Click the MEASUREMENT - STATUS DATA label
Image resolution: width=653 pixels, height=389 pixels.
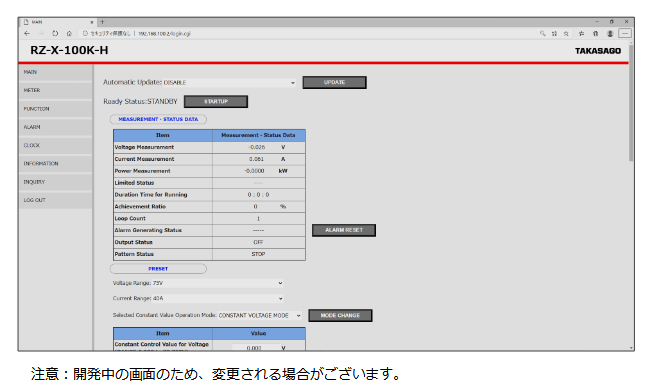[x=158, y=119]
